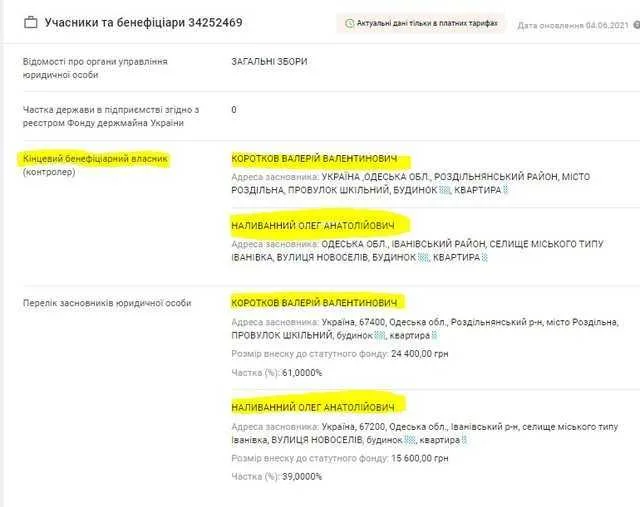This screenshot has width=640, height=507.
Task: Click the Кінцевий бенефіціарний власник label
Action: (95, 158)
